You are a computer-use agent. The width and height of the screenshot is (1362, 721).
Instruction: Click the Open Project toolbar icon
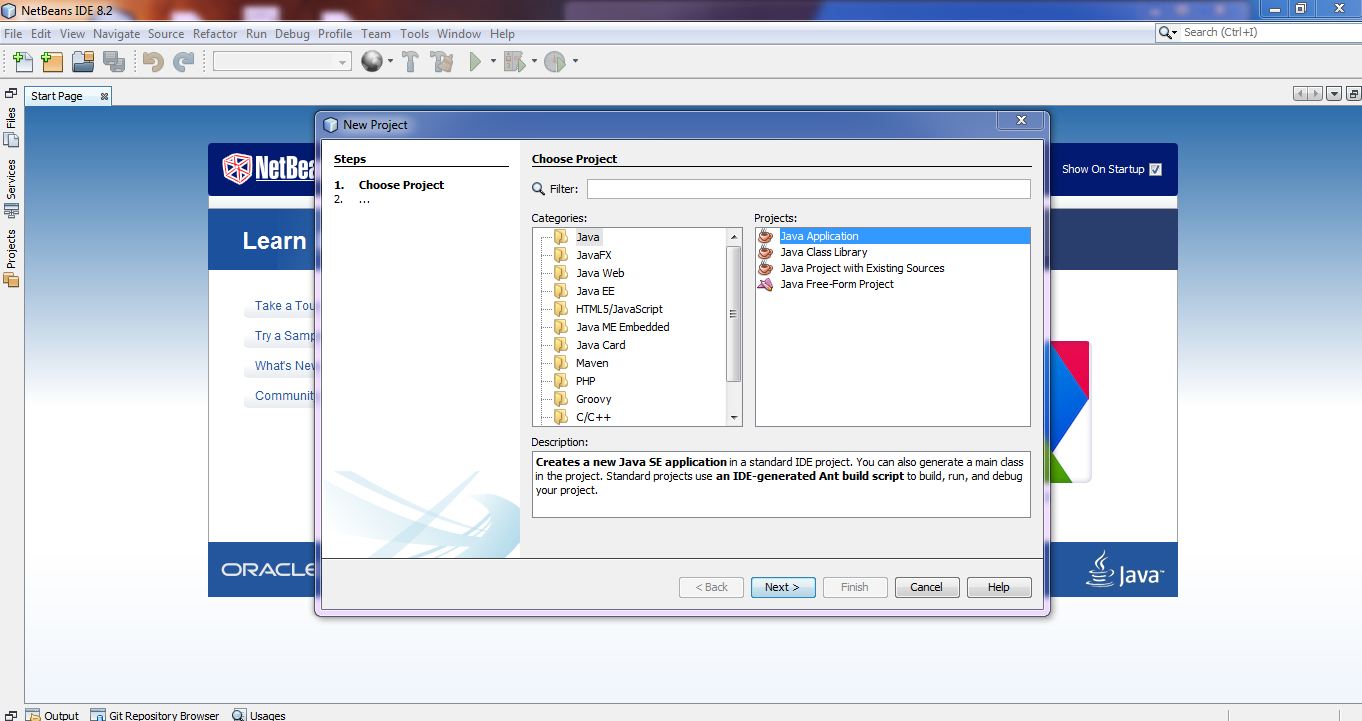(x=83, y=62)
